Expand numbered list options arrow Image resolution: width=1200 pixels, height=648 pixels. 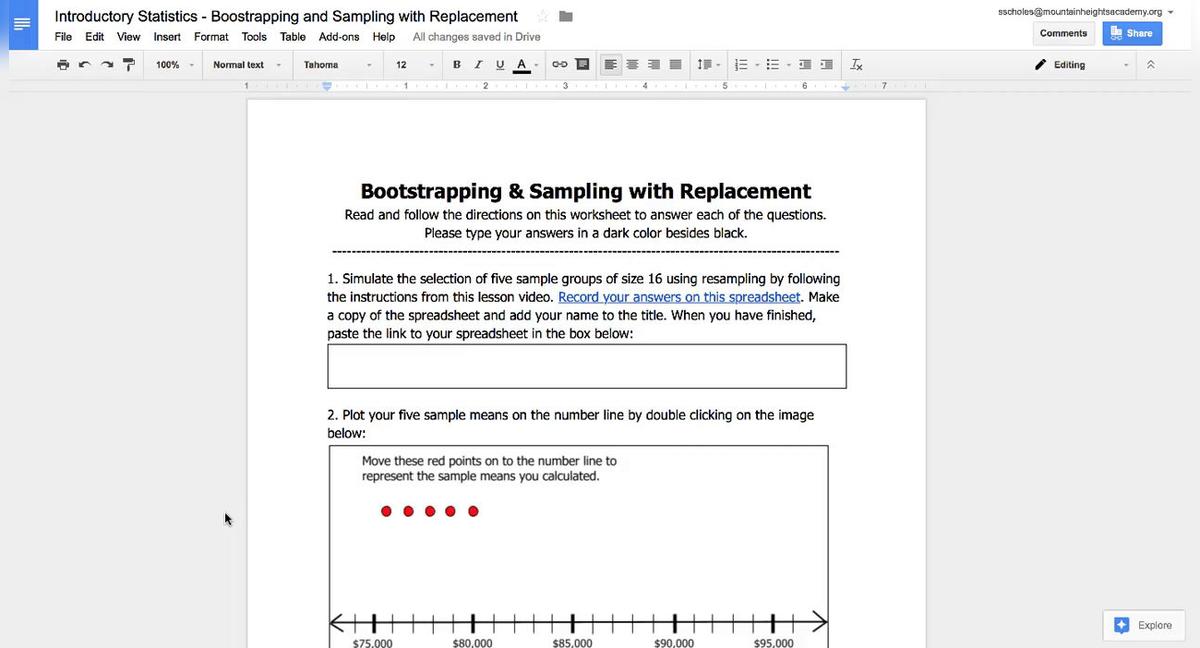(757, 65)
